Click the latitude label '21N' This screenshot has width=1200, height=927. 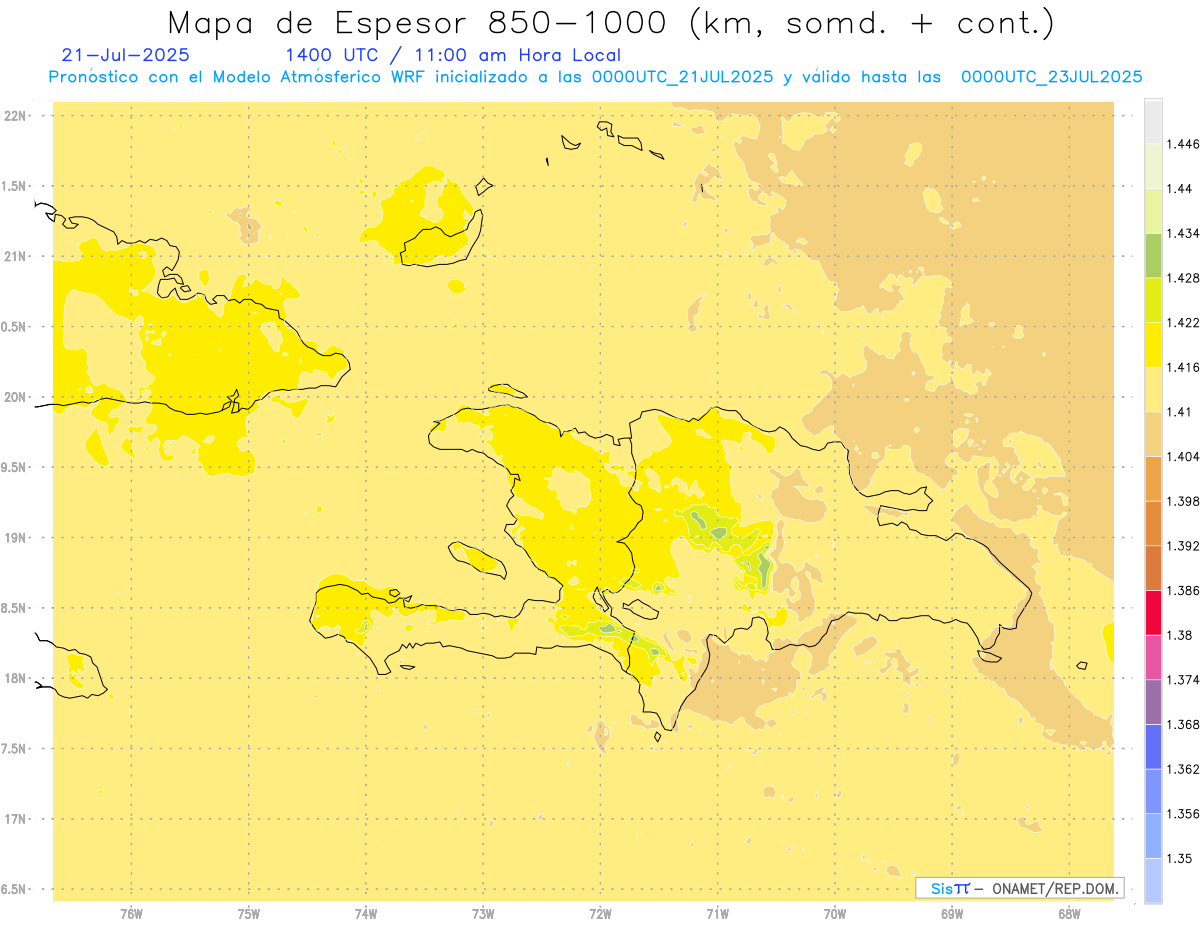[x=15, y=256]
